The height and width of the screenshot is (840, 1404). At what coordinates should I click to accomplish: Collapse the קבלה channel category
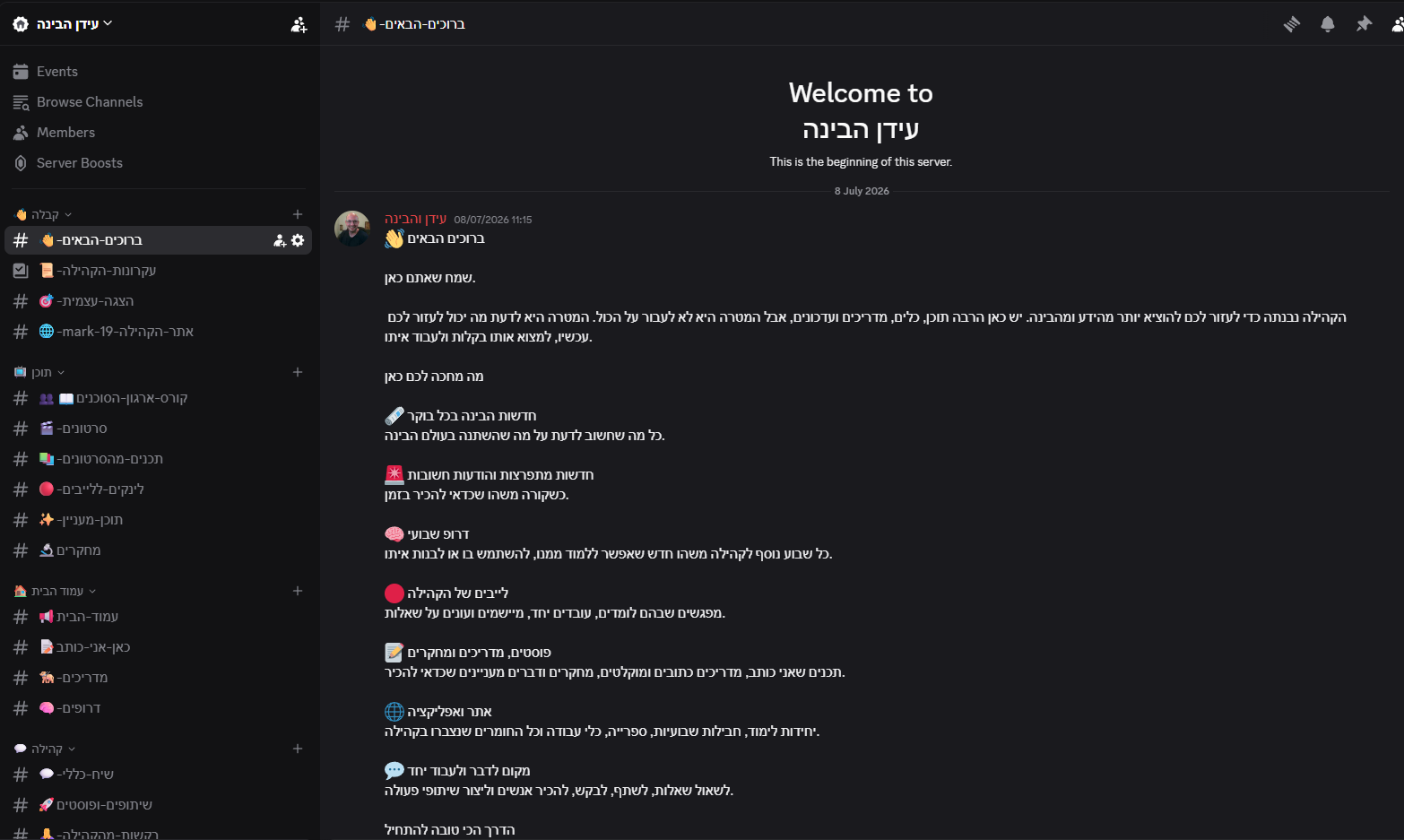[44, 214]
